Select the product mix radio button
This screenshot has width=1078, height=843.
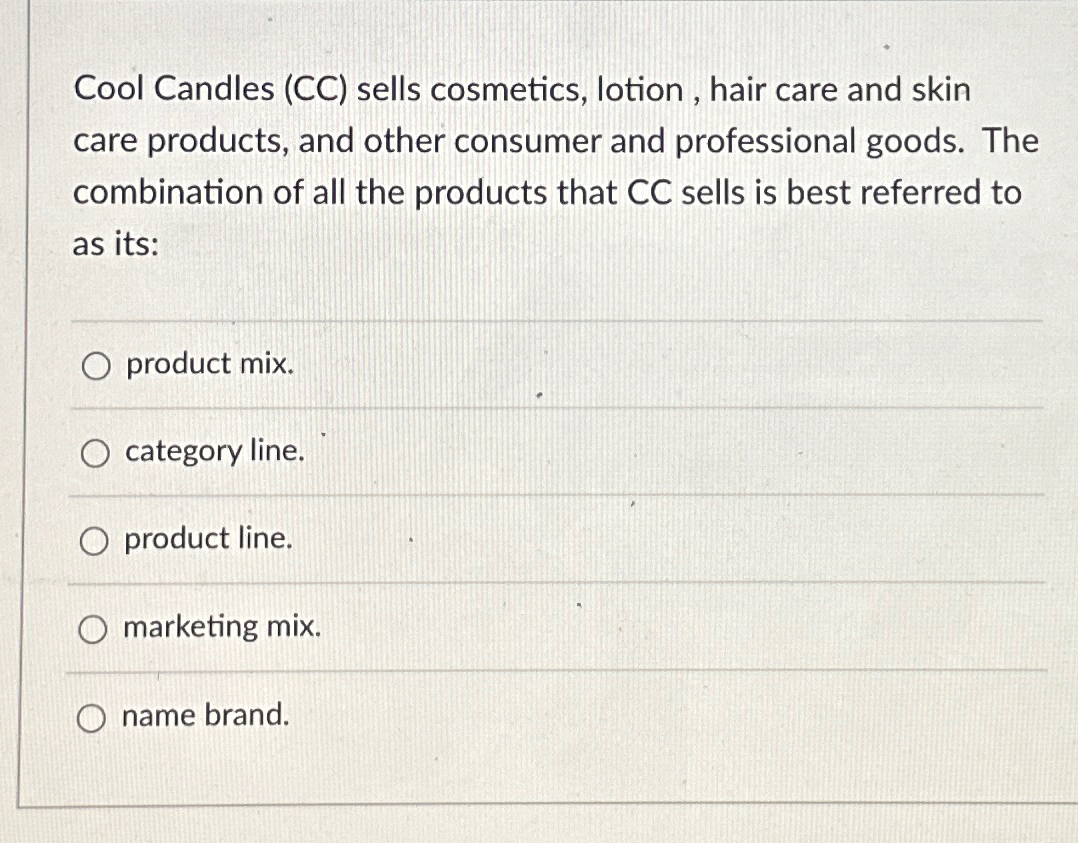pos(96,365)
